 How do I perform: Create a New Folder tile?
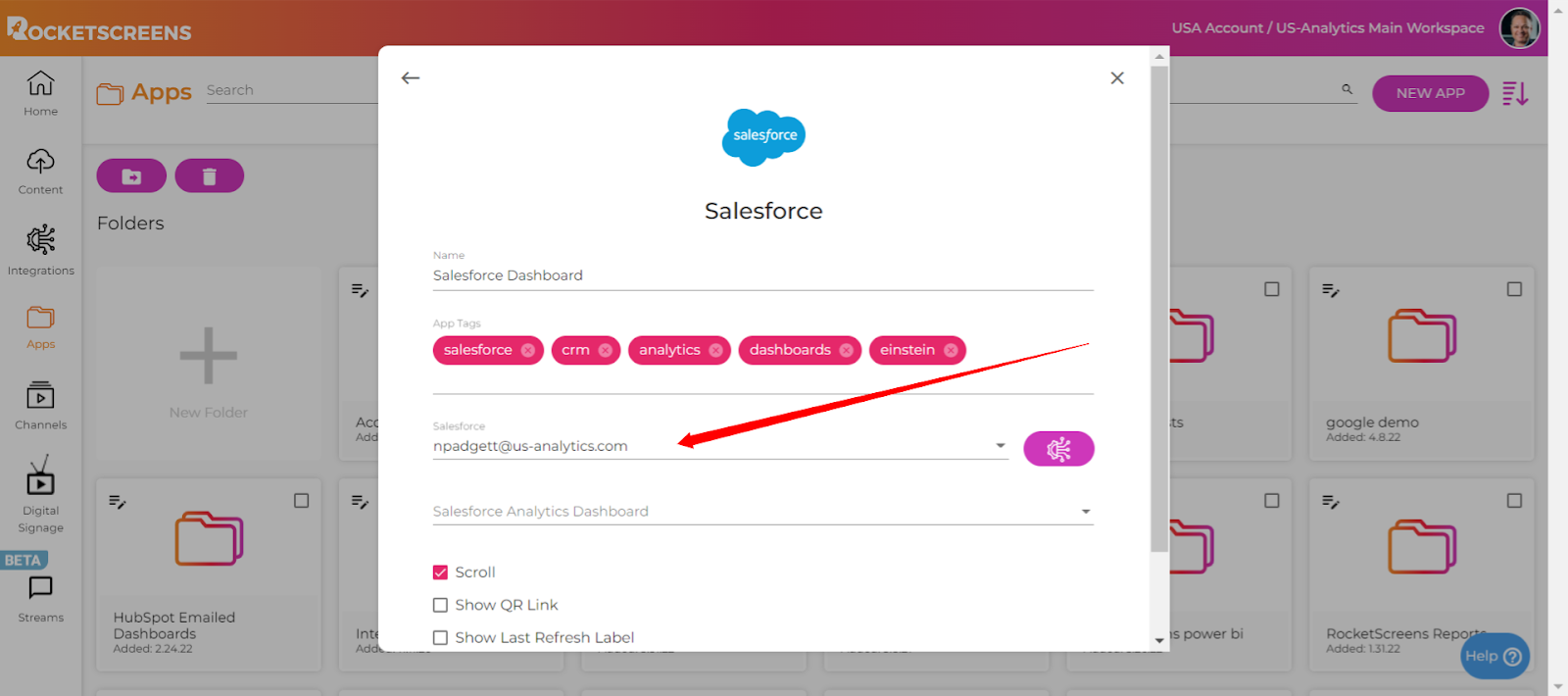tap(209, 365)
